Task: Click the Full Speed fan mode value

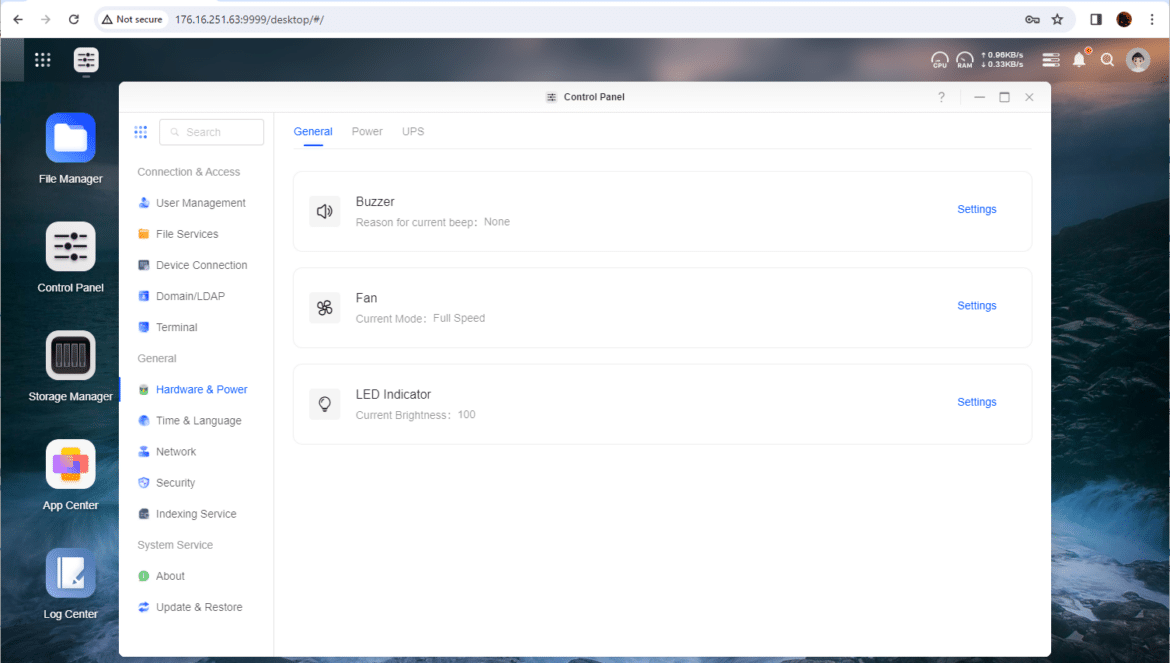Action: pyautogui.click(x=459, y=318)
